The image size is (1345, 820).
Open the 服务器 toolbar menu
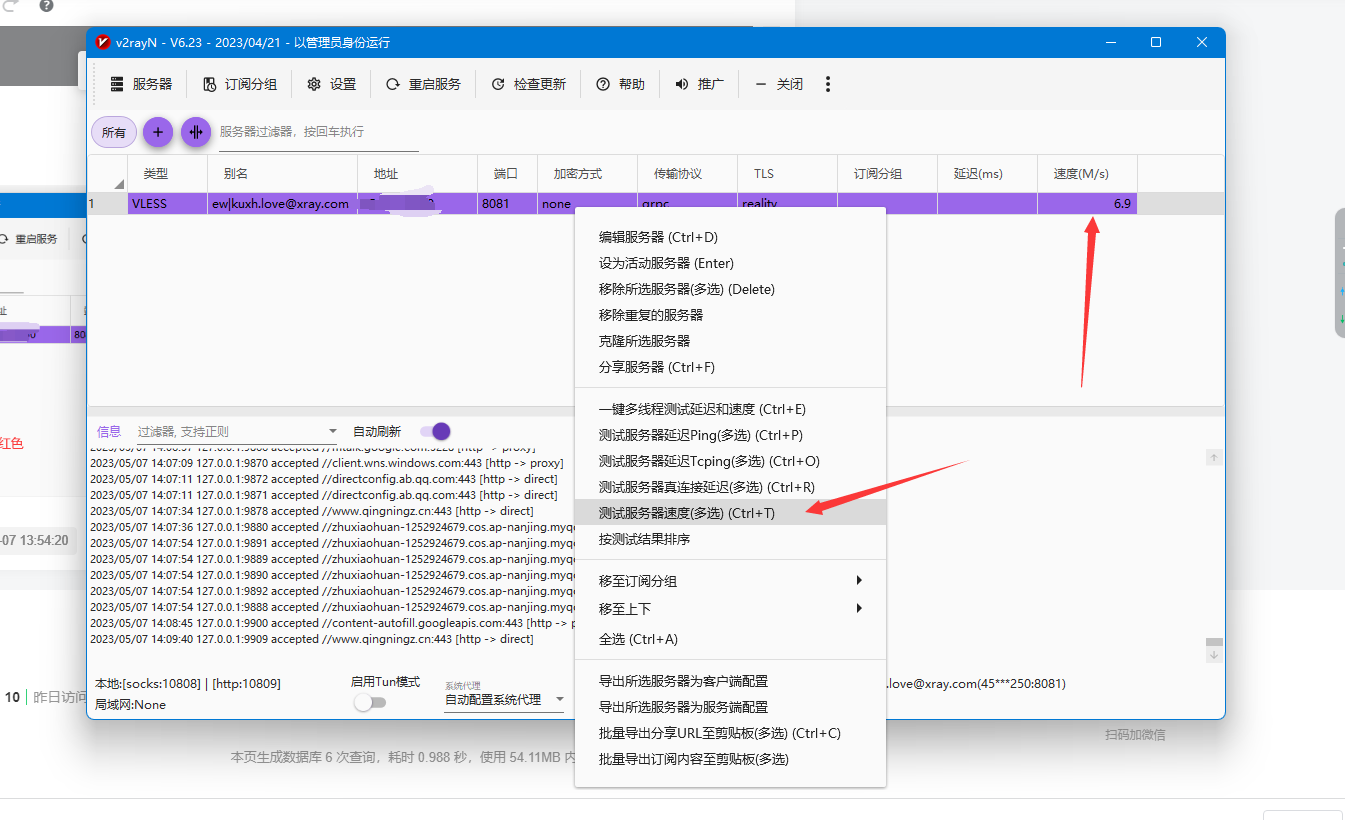[141, 84]
